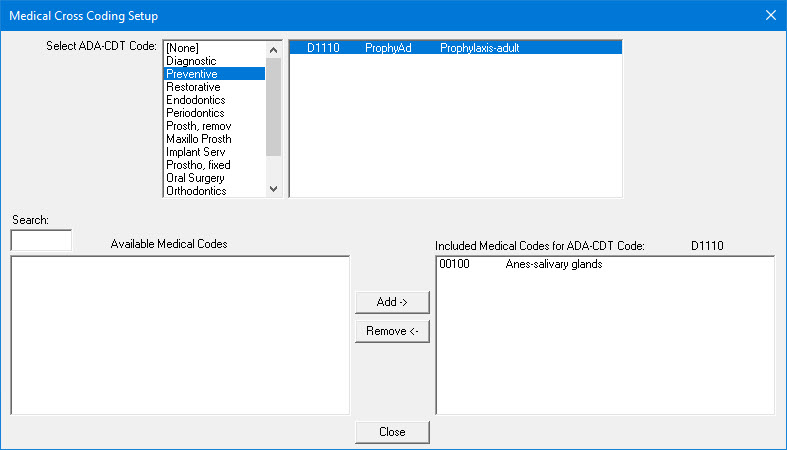
Task: Select Diagnostic in ADA-CDT category list
Action: click(191, 61)
